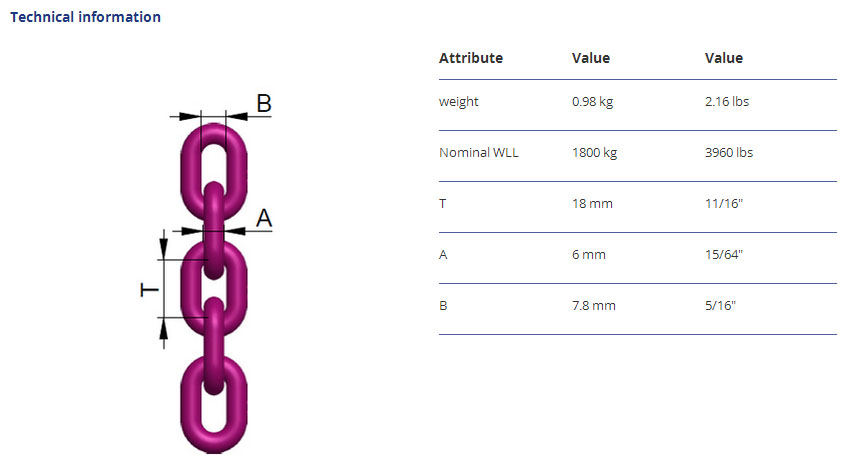The height and width of the screenshot is (470, 845).
Task: Click the Nominal WLL attribute label
Action: pos(479,153)
